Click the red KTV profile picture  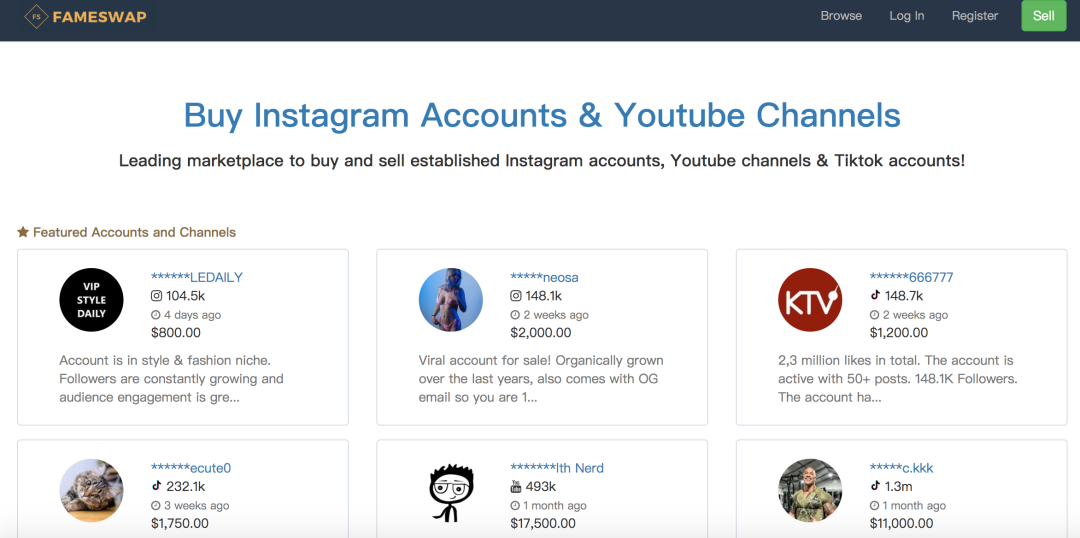pyautogui.click(x=810, y=300)
